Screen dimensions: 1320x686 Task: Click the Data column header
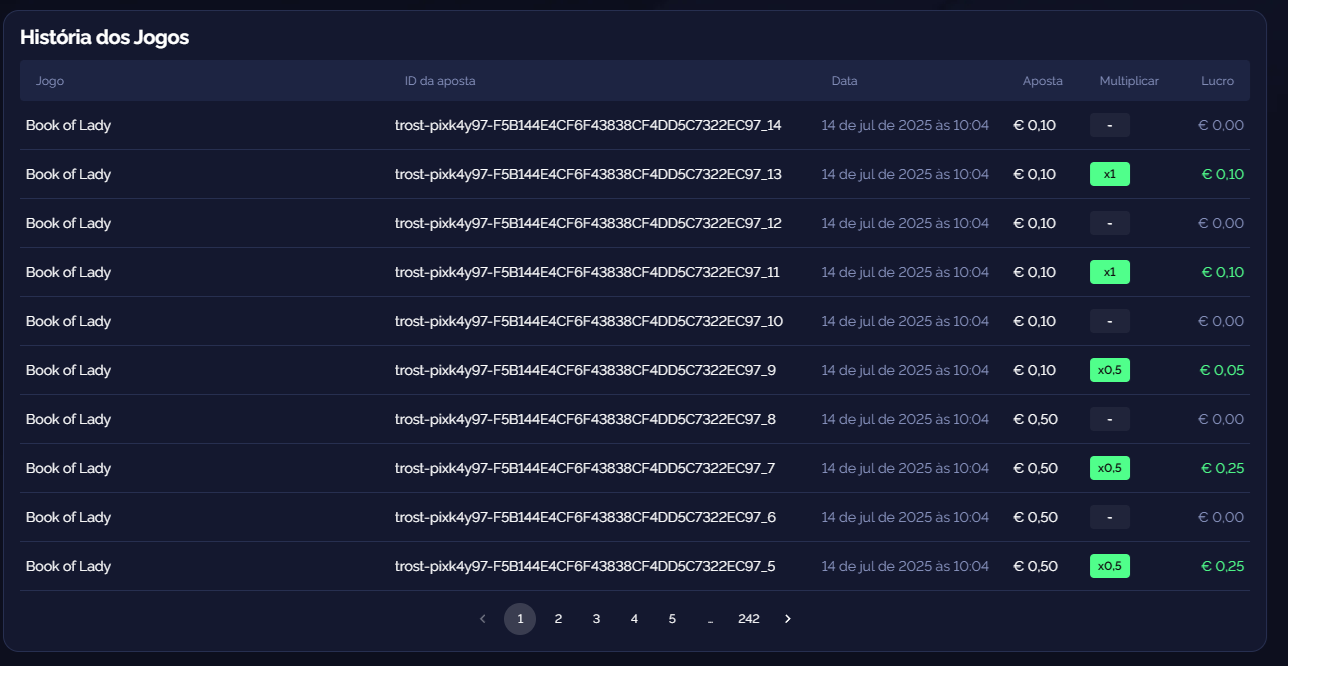844,81
